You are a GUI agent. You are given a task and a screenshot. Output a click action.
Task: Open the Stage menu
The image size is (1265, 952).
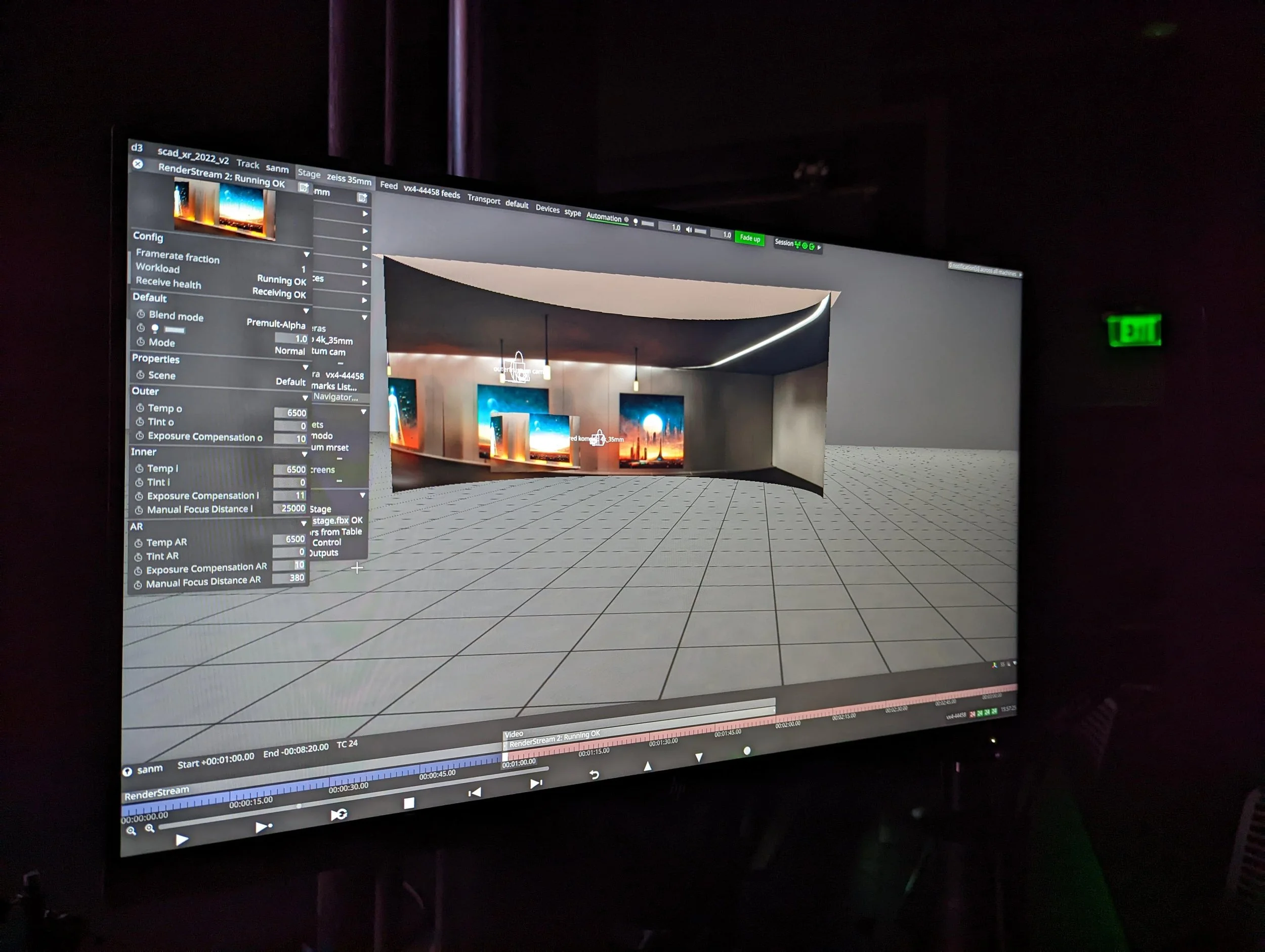pos(309,173)
